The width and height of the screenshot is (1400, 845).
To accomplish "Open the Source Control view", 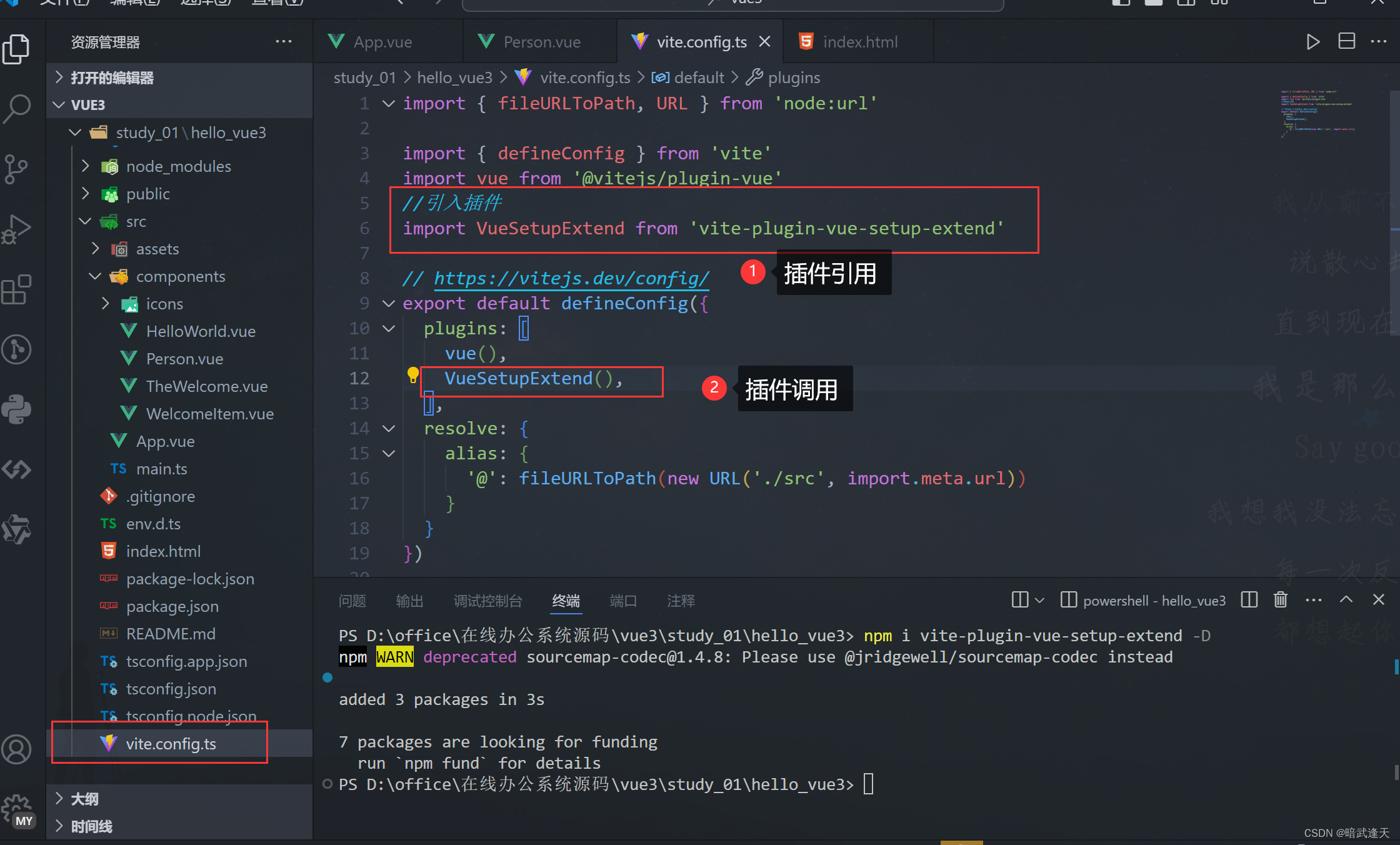I will click(17, 168).
